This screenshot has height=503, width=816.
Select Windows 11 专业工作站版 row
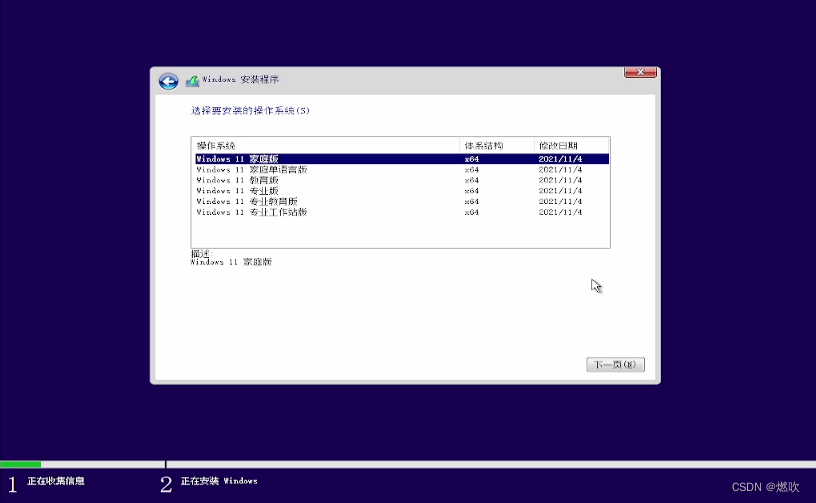point(402,212)
